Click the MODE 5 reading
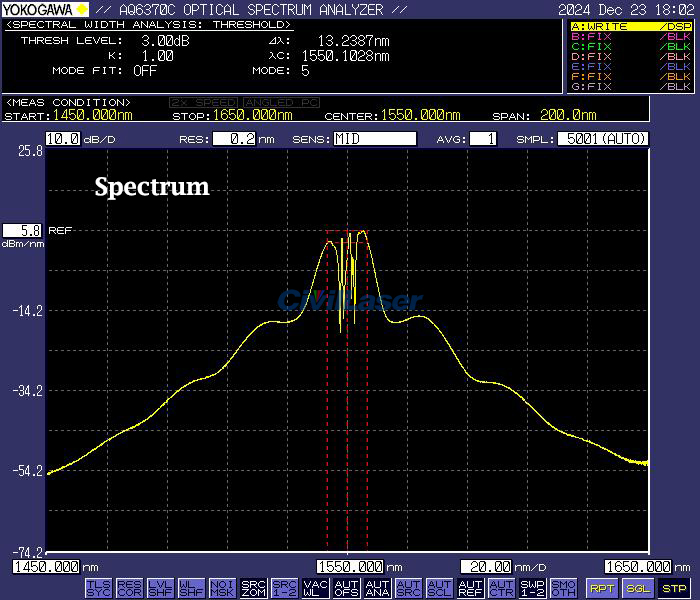This screenshot has height=600, width=700. tap(305, 71)
